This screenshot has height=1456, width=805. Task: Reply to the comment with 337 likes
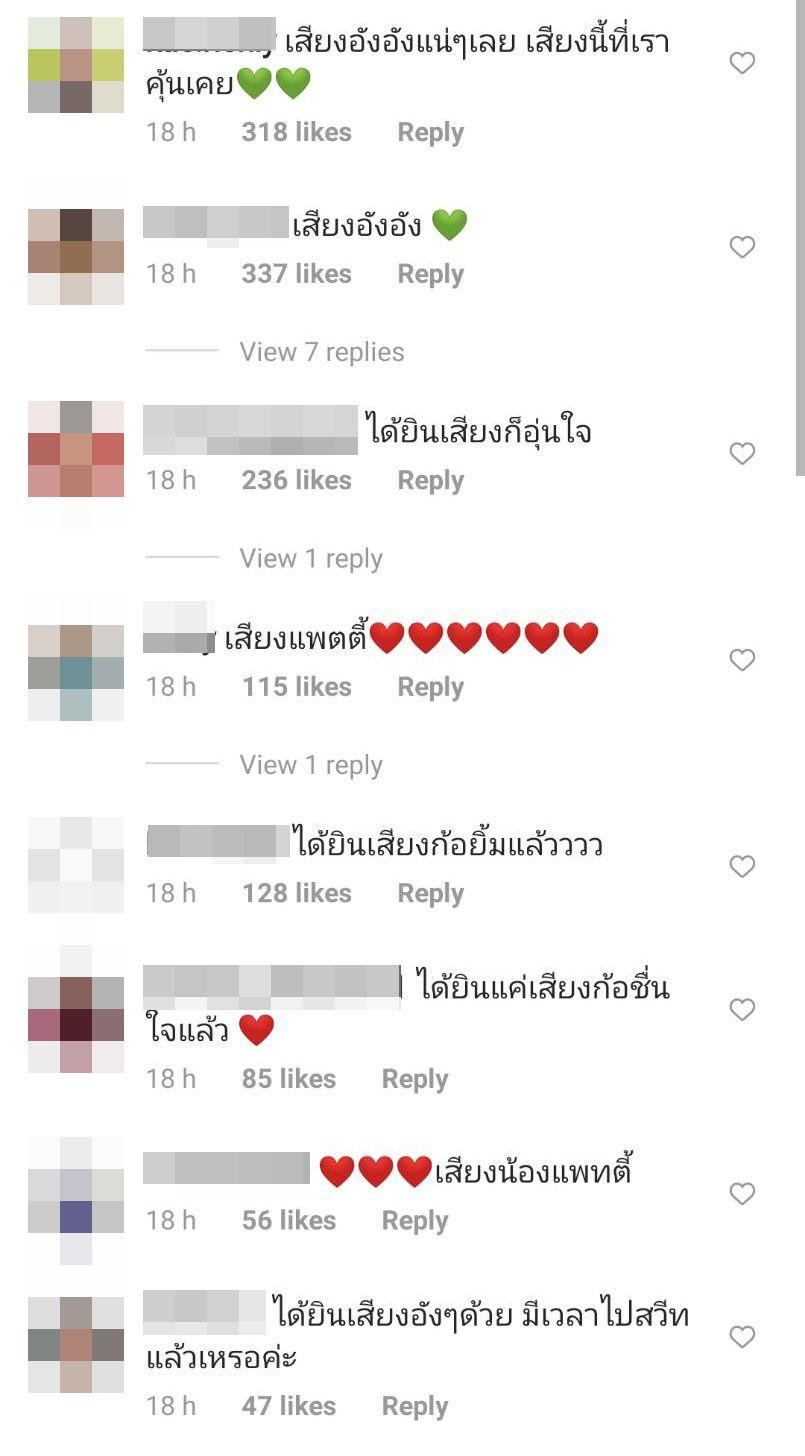point(430,275)
